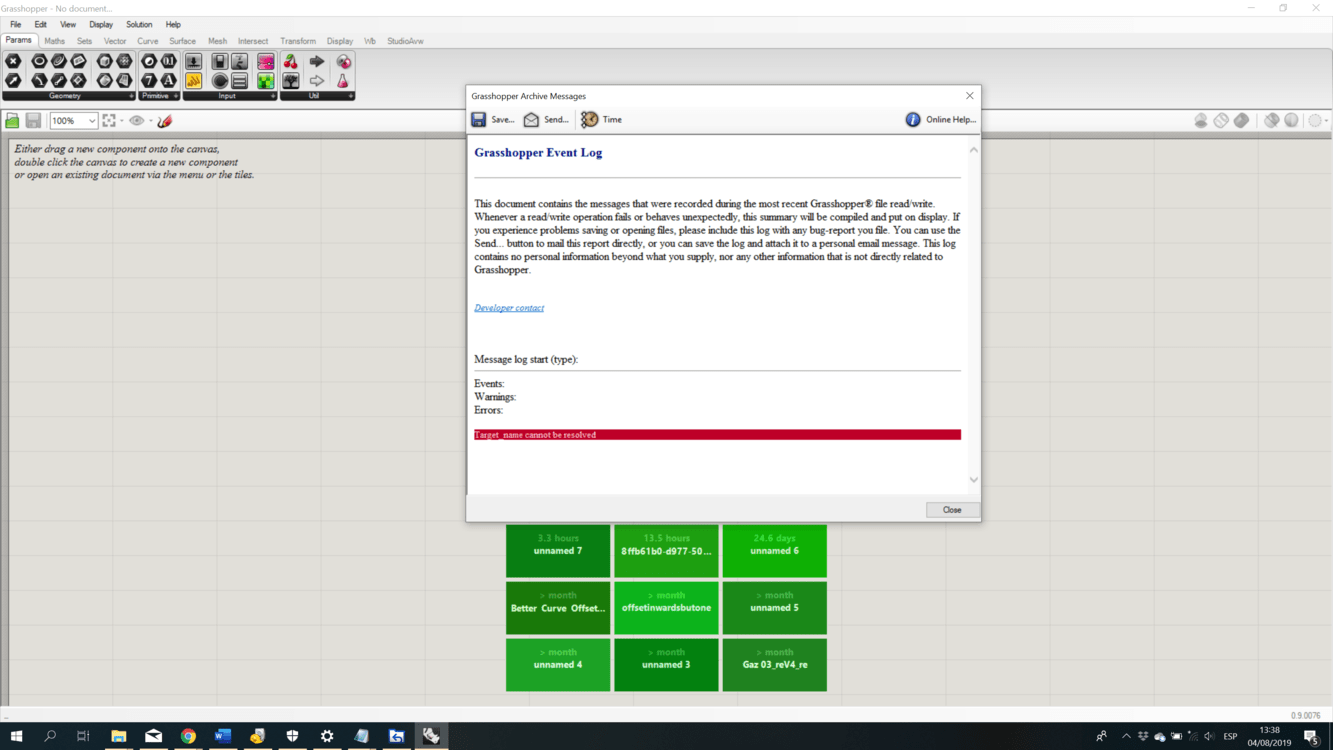This screenshot has height=750, width=1333.
Task: Close the Archive Messages dialog with X
Action: pyautogui.click(x=969, y=96)
